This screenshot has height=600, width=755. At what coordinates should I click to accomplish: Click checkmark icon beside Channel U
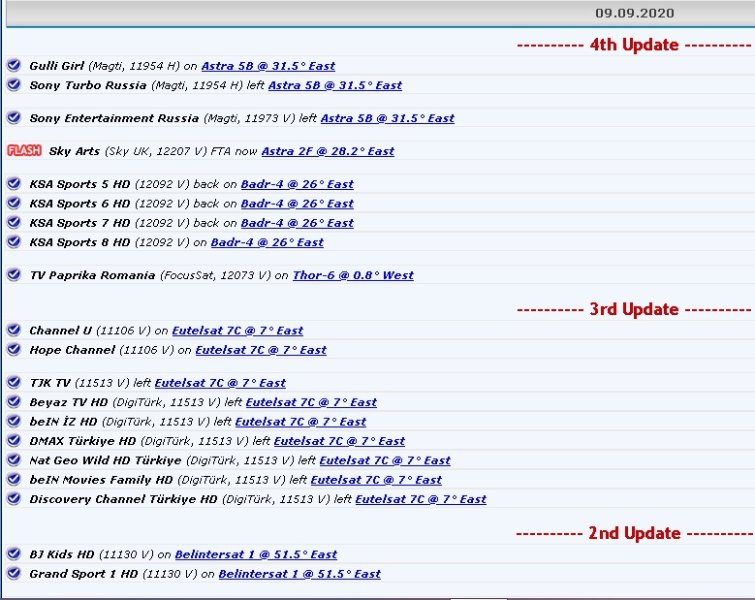tap(14, 330)
